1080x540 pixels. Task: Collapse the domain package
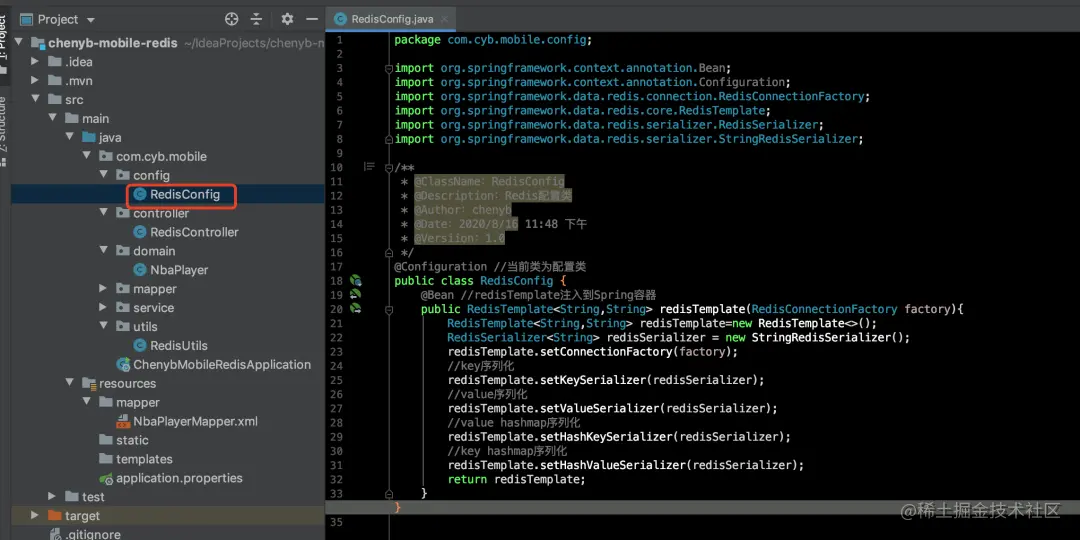103,251
